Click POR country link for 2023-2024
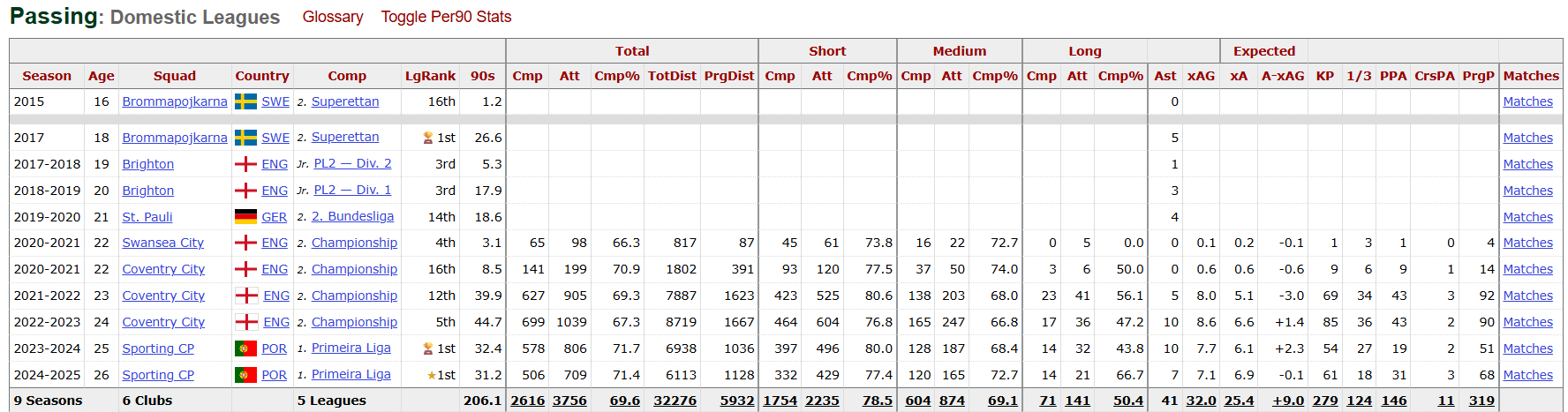 275,348
